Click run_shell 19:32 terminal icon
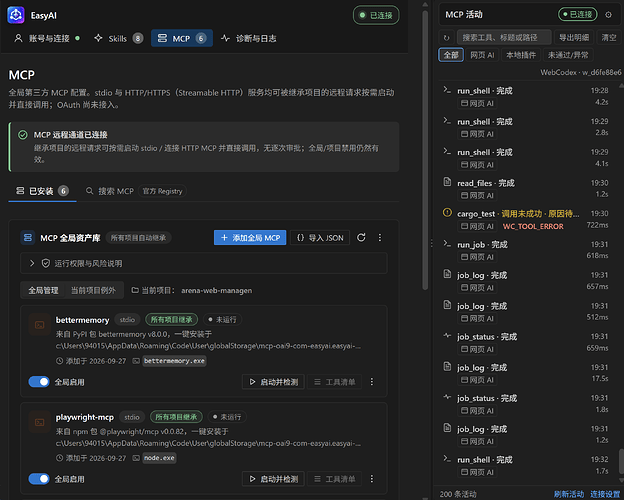The width and height of the screenshot is (624, 500). pos(447,459)
